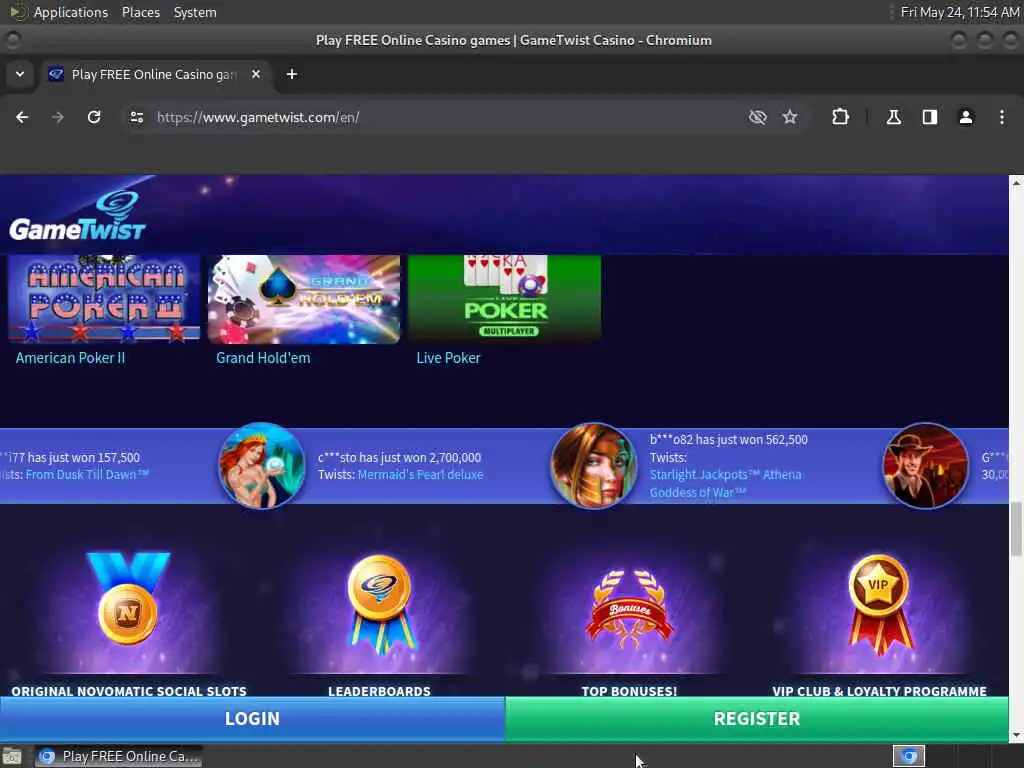Click the cowboy avatar in winners ticker
The image size is (1024, 768).
[x=925, y=466]
